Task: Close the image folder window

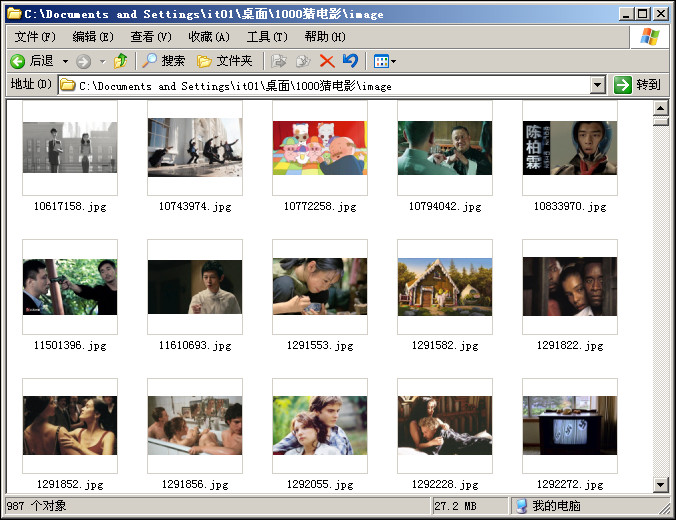Action: [660, 14]
